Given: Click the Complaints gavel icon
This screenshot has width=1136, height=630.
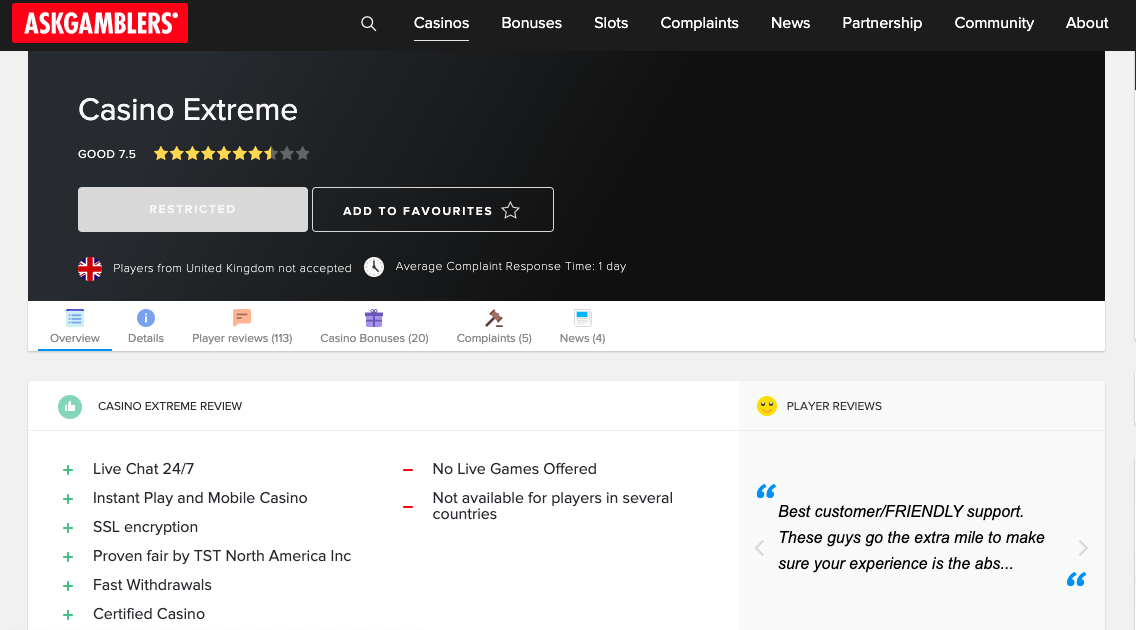Looking at the screenshot, I should coord(494,318).
